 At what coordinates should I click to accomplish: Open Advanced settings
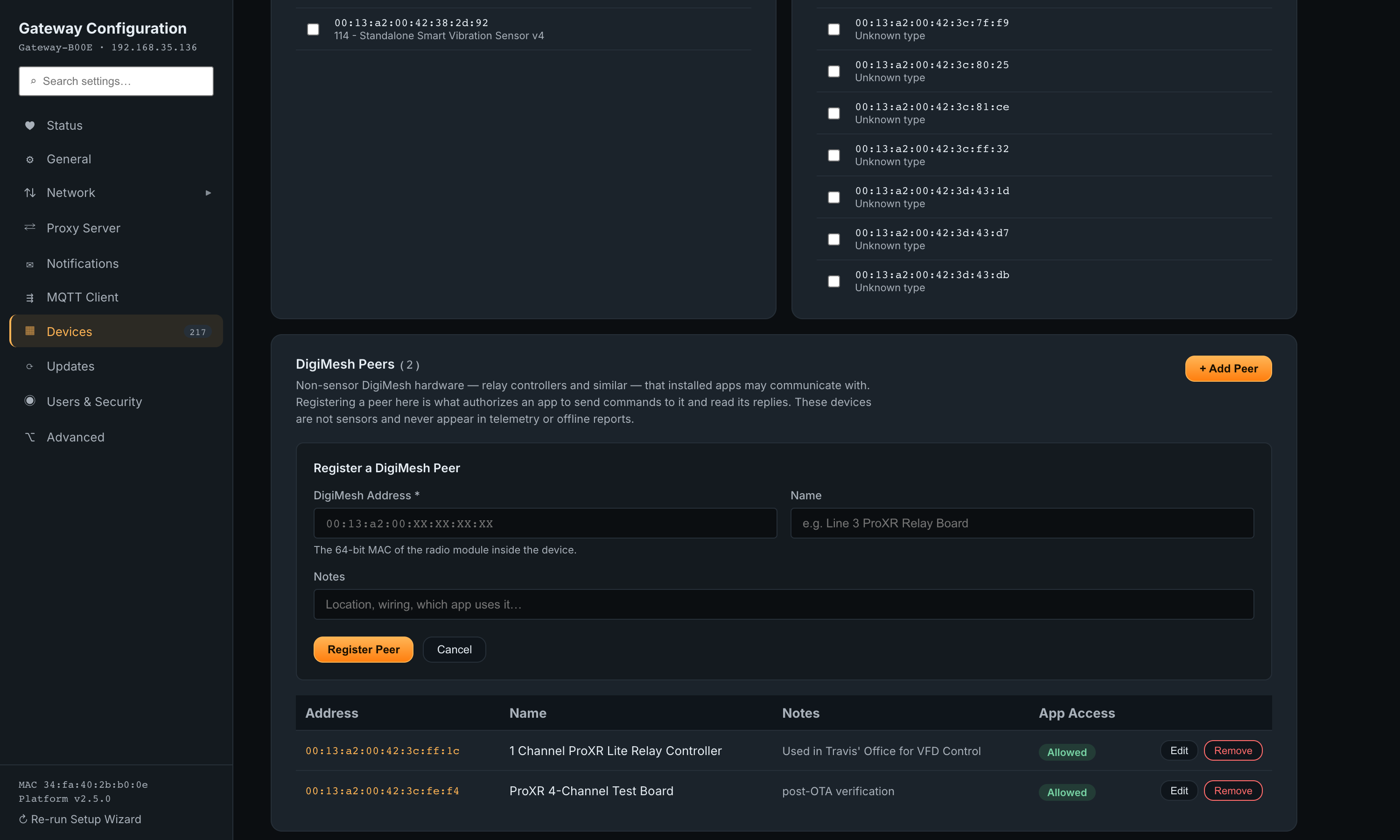116,437
